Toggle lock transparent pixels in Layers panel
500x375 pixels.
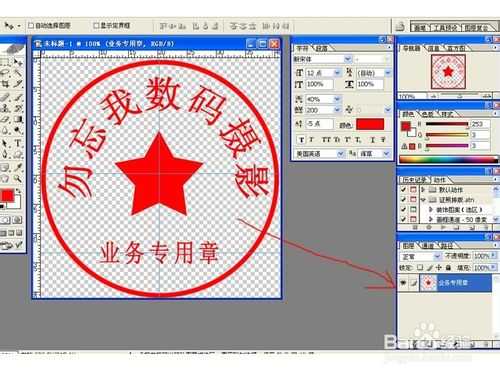click(x=420, y=267)
